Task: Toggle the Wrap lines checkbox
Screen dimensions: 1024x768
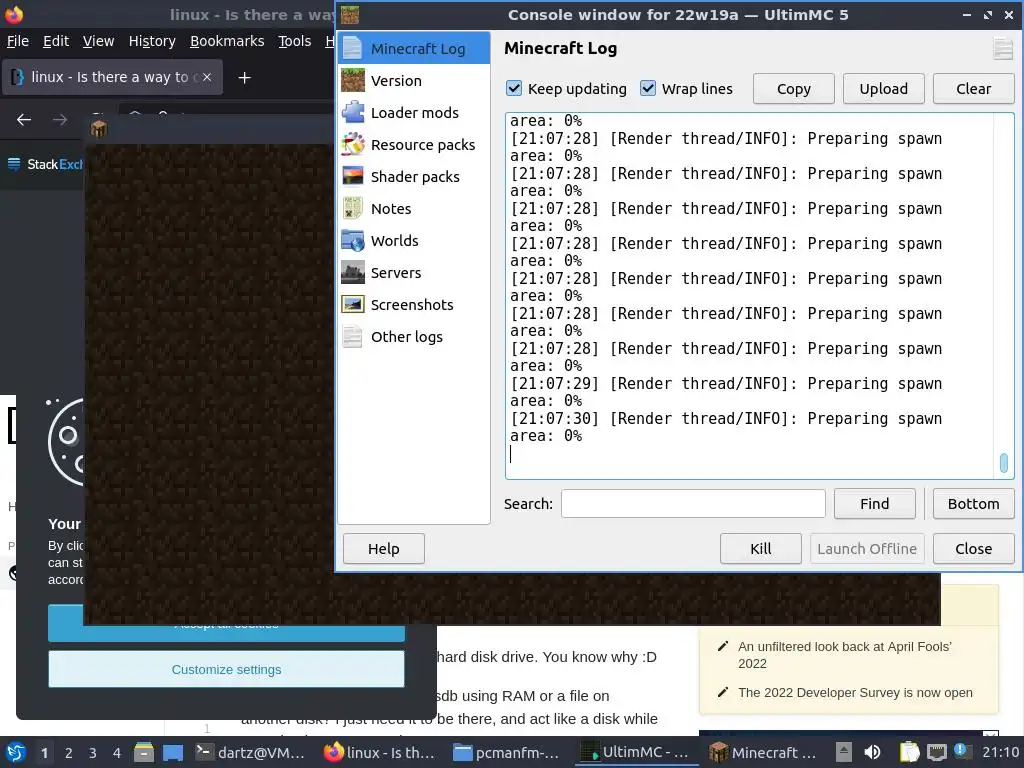Action: (x=648, y=88)
